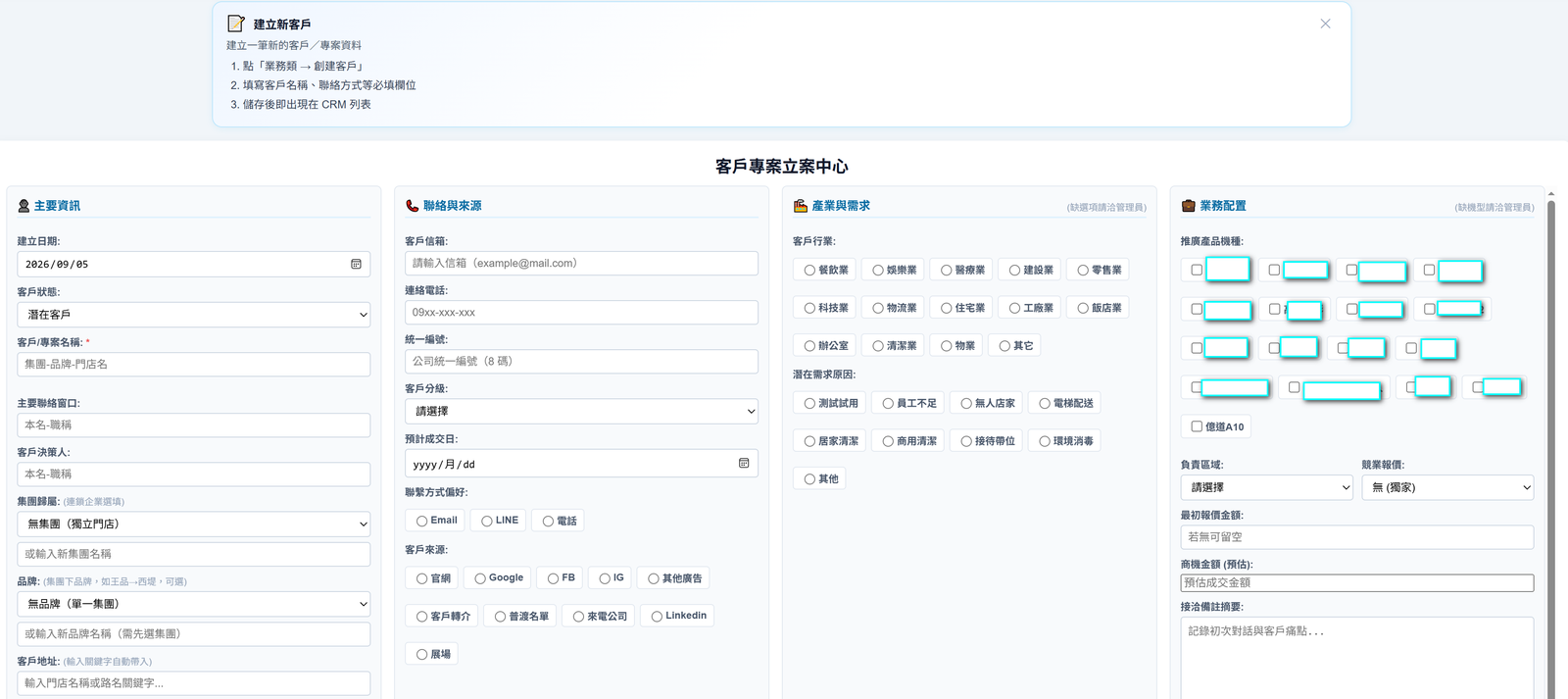
Task: Focus the 客戶信箱 email field
Action: coord(582,263)
